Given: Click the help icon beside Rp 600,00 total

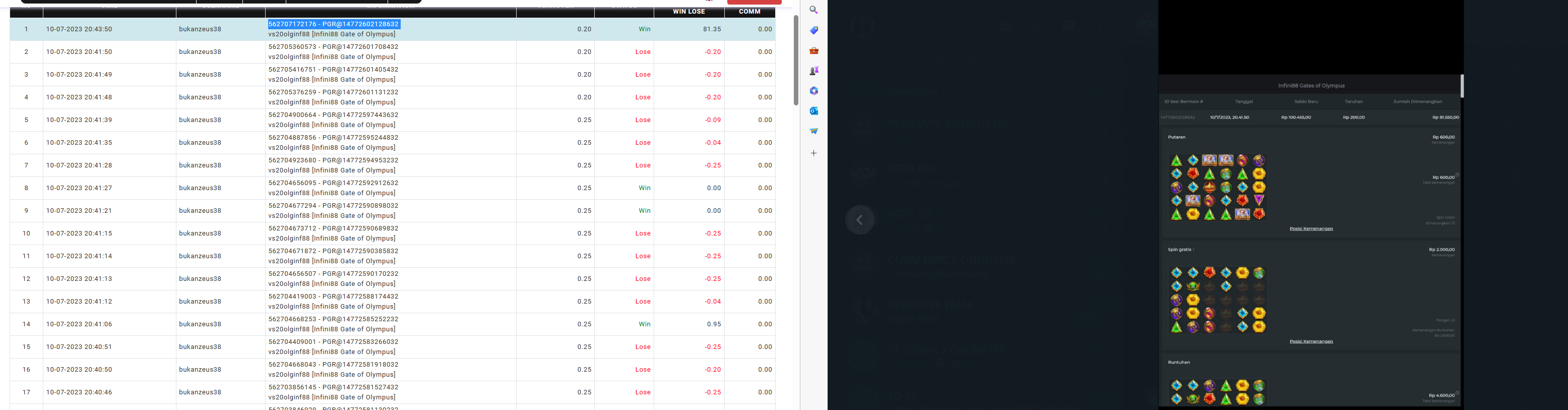Looking at the screenshot, I should tap(1457, 175).
